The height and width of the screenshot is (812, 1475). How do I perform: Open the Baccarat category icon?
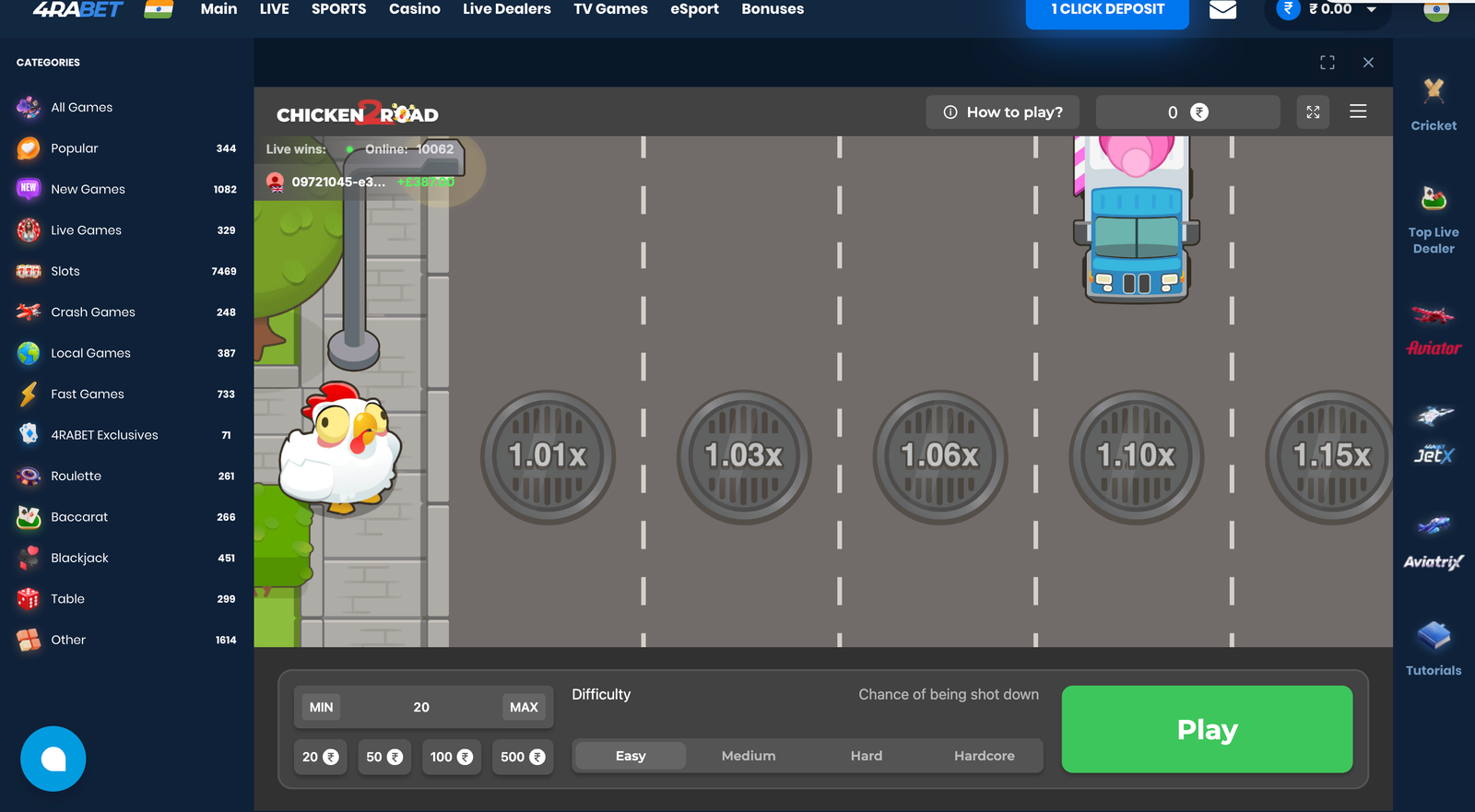pyautogui.click(x=29, y=517)
